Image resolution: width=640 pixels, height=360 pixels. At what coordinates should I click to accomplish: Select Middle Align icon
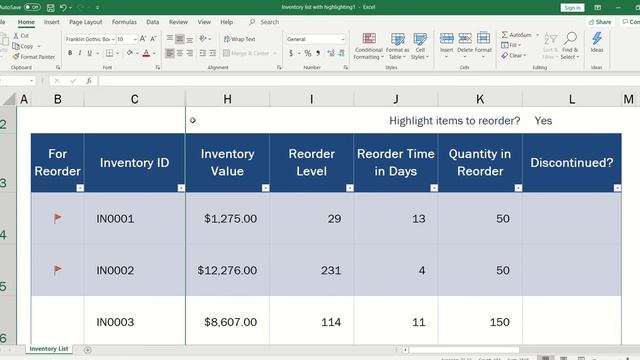(180, 39)
